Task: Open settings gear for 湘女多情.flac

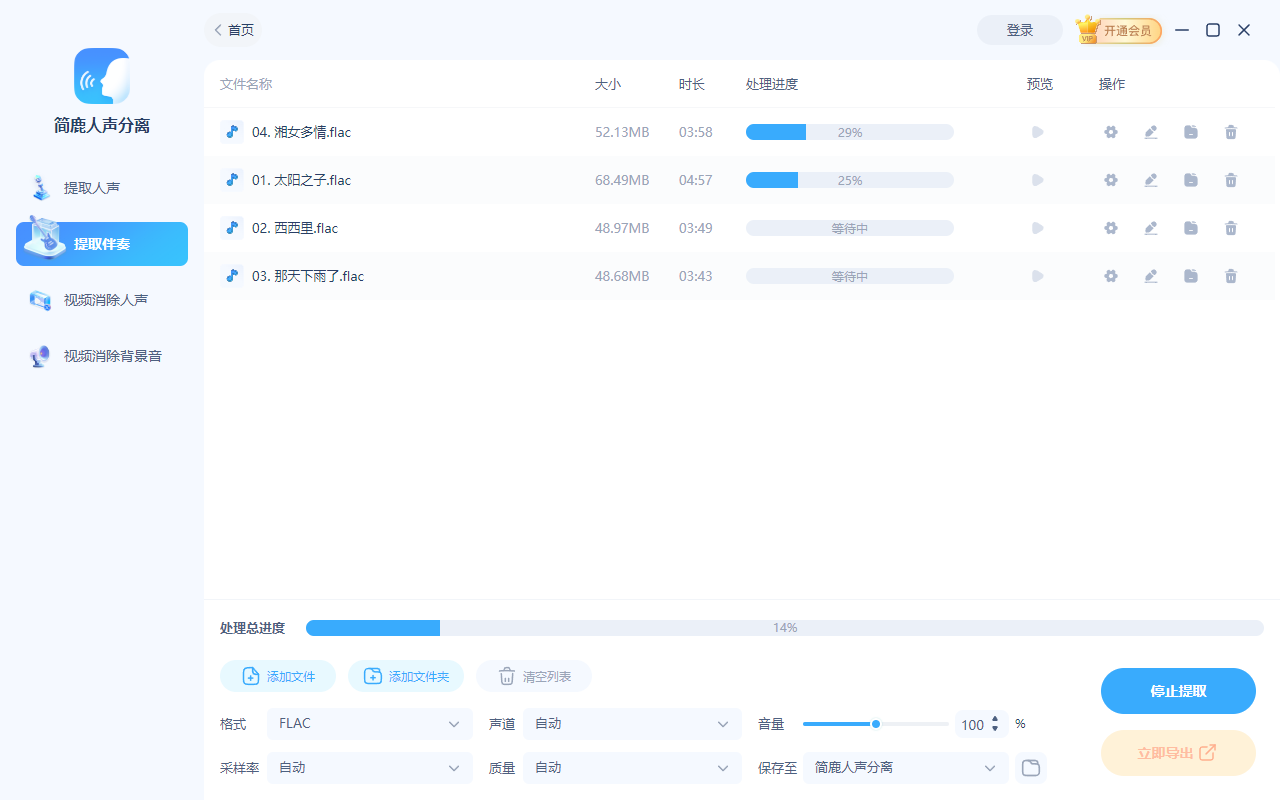Action: (1110, 131)
